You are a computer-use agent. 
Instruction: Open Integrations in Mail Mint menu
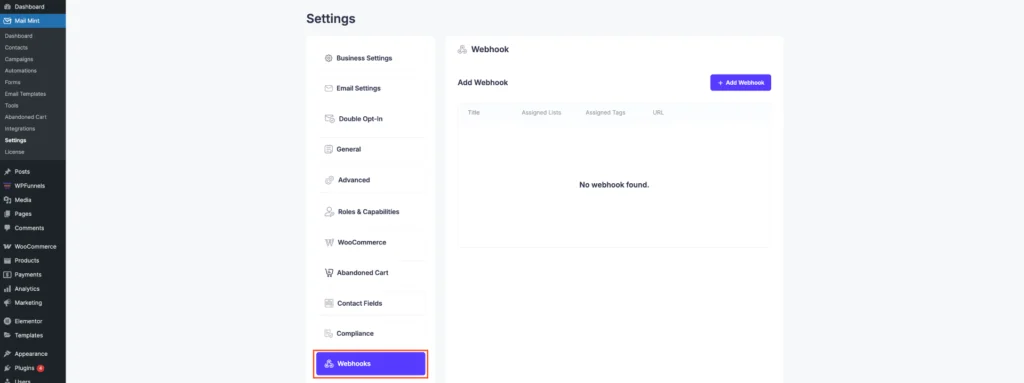20,129
